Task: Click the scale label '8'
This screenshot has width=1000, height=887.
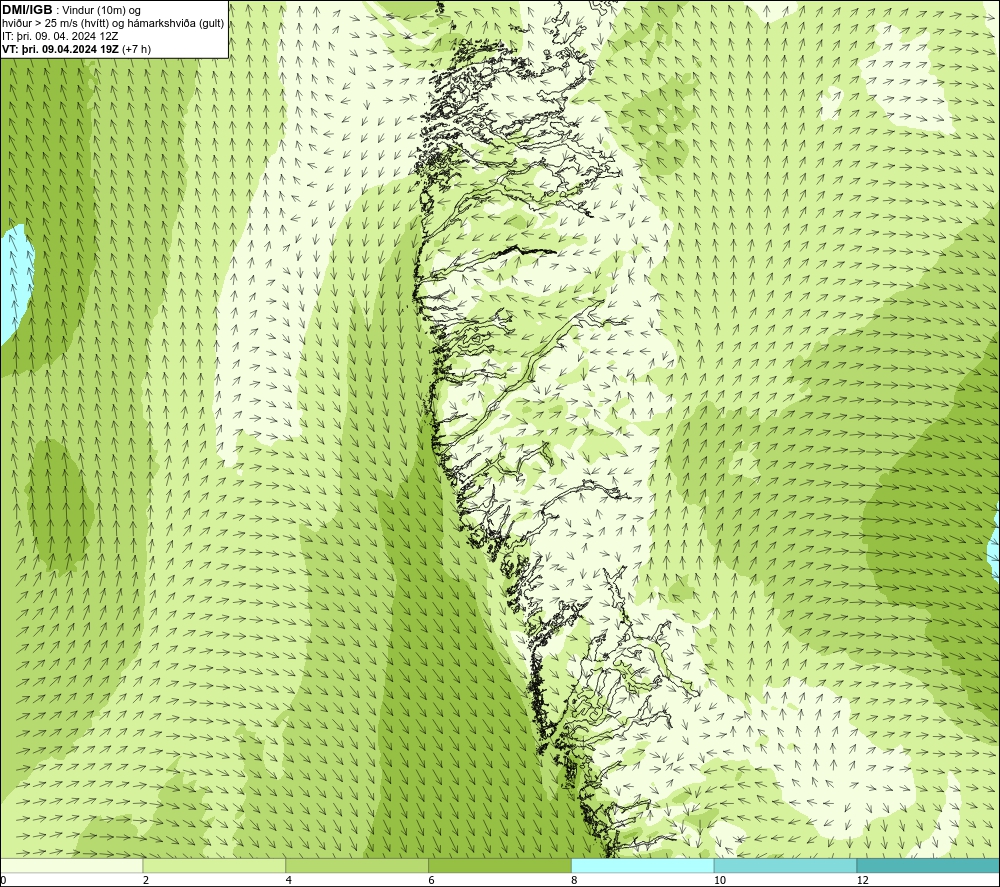Action: [x=575, y=881]
